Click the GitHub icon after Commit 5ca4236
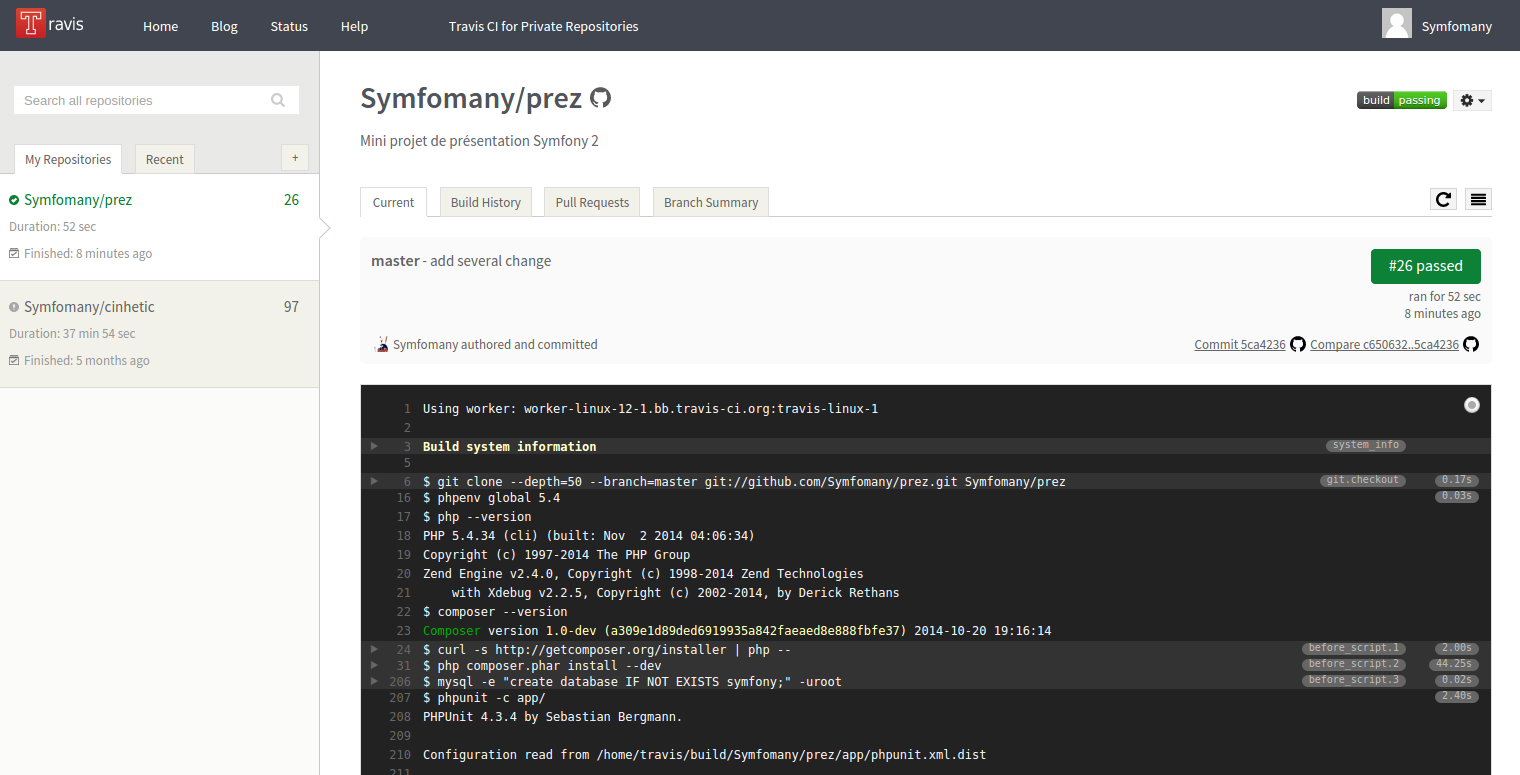The image size is (1520, 775). pyautogui.click(x=1298, y=344)
